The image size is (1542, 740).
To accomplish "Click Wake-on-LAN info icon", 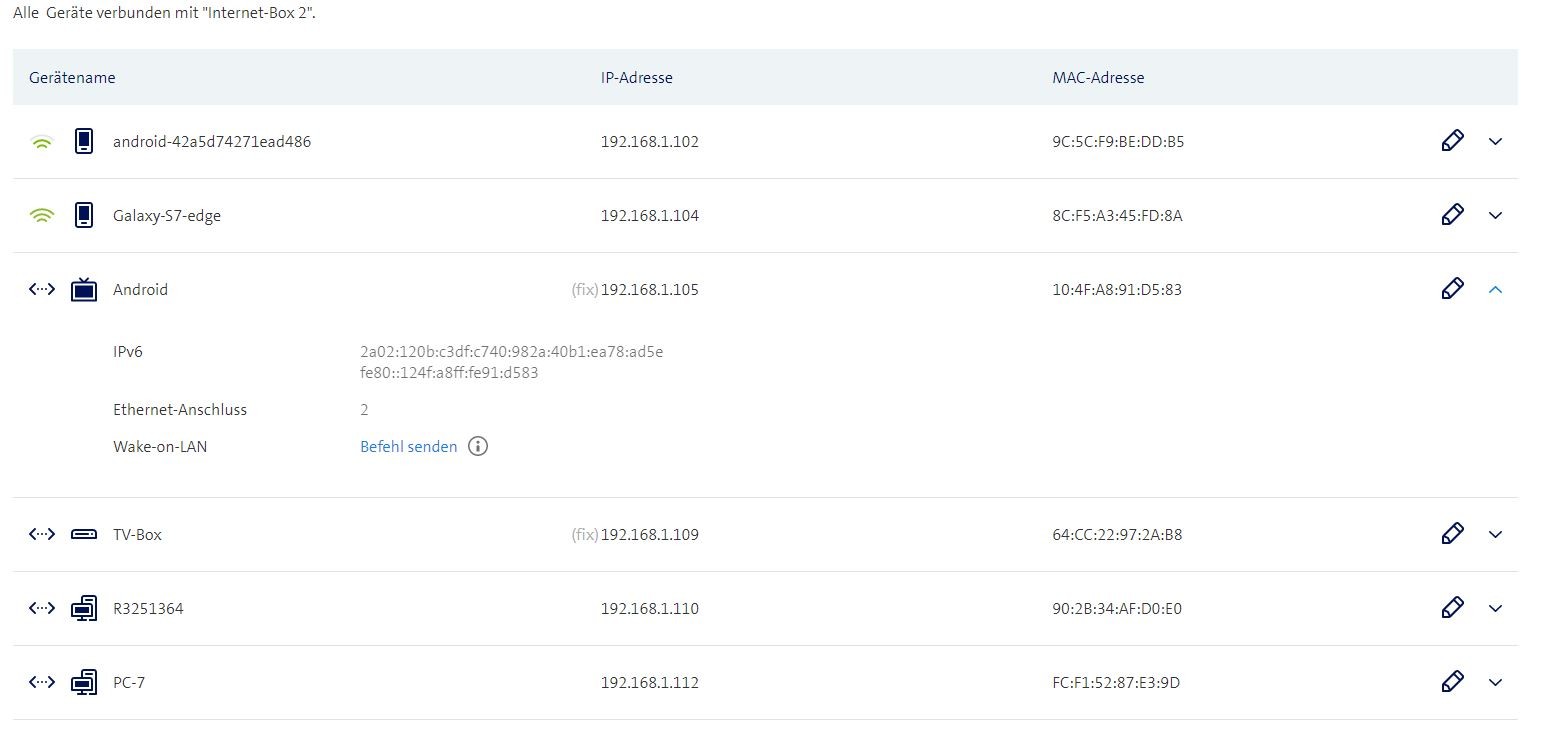I will coord(478,447).
